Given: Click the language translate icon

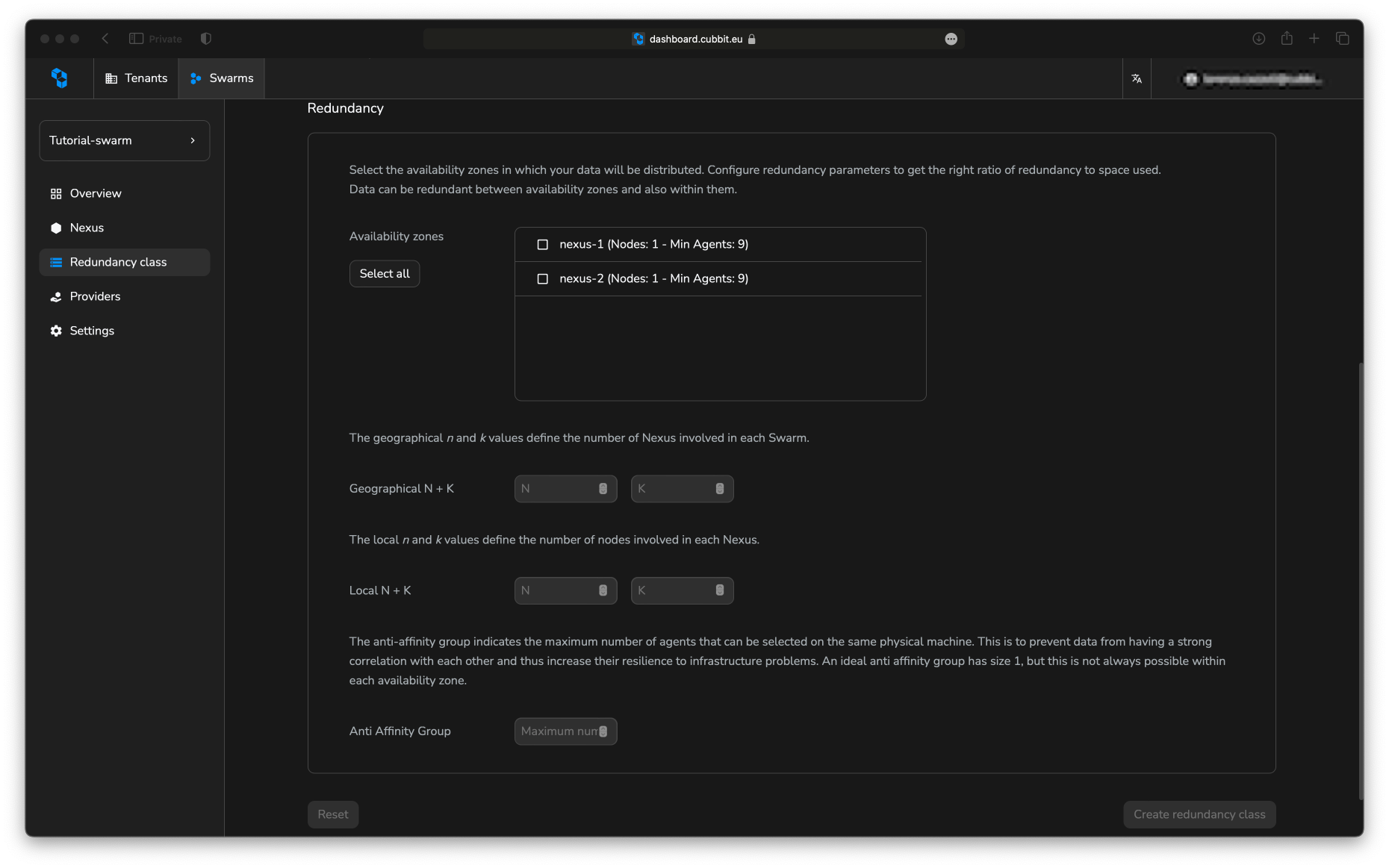Looking at the screenshot, I should coord(1137,78).
